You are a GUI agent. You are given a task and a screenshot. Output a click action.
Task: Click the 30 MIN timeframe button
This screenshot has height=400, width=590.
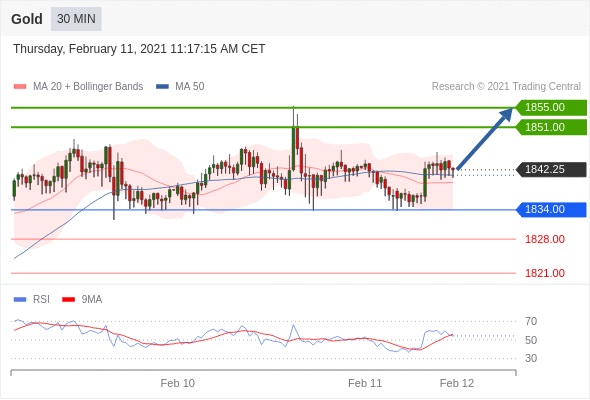[x=76, y=19]
